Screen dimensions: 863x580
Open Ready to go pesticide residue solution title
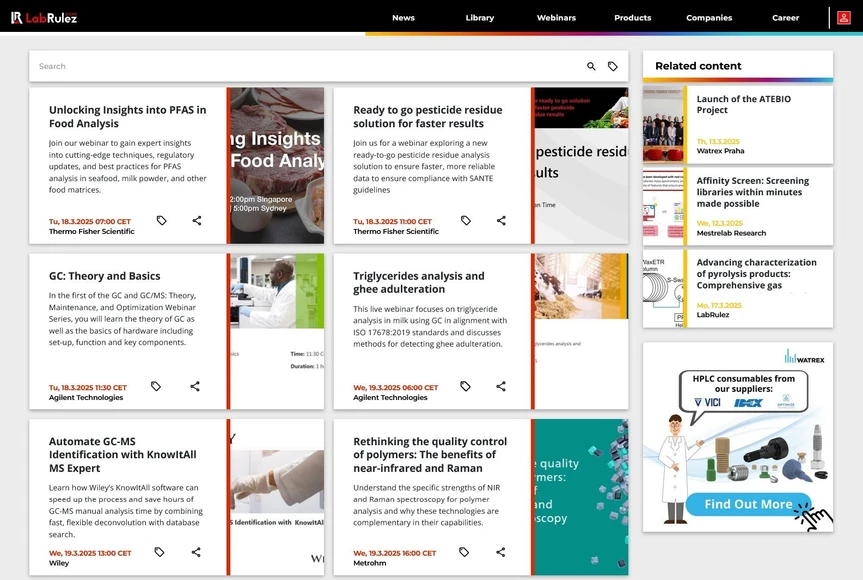(x=428, y=117)
